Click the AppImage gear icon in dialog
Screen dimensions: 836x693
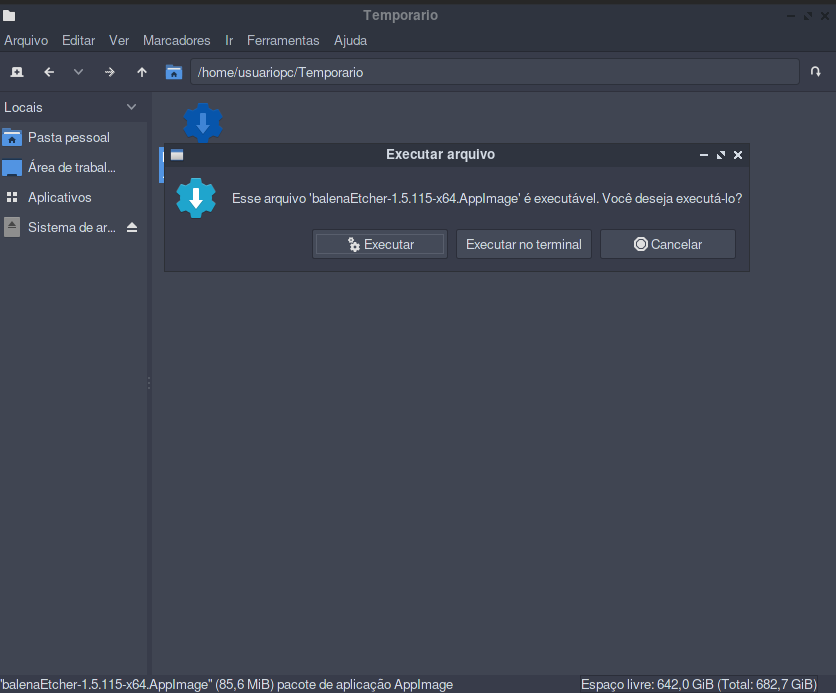(x=196, y=198)
